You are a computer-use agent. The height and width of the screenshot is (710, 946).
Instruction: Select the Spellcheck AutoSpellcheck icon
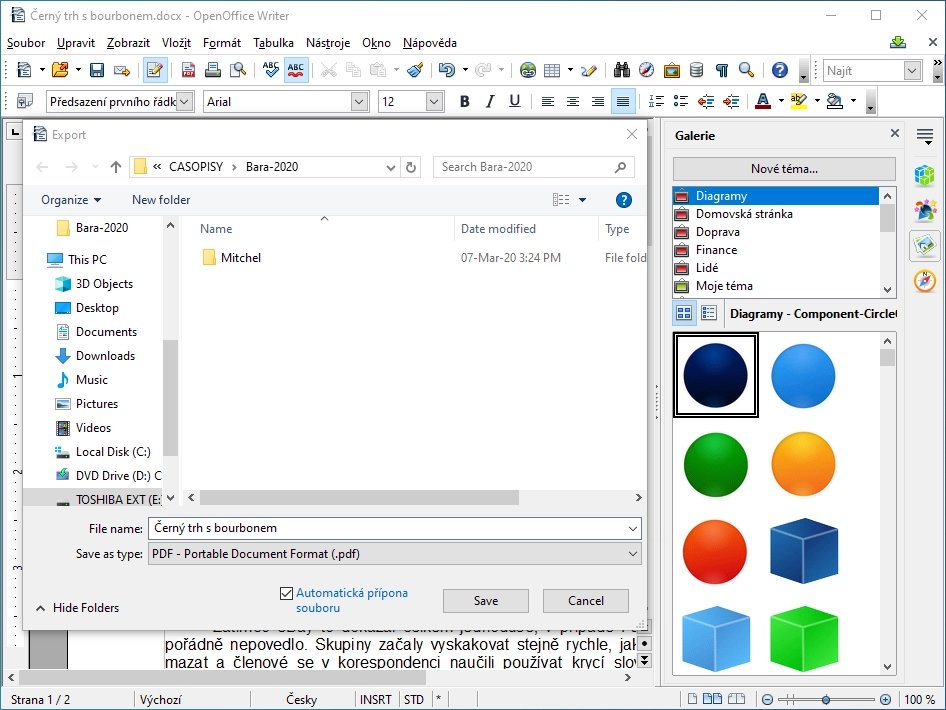pos(296,70)
